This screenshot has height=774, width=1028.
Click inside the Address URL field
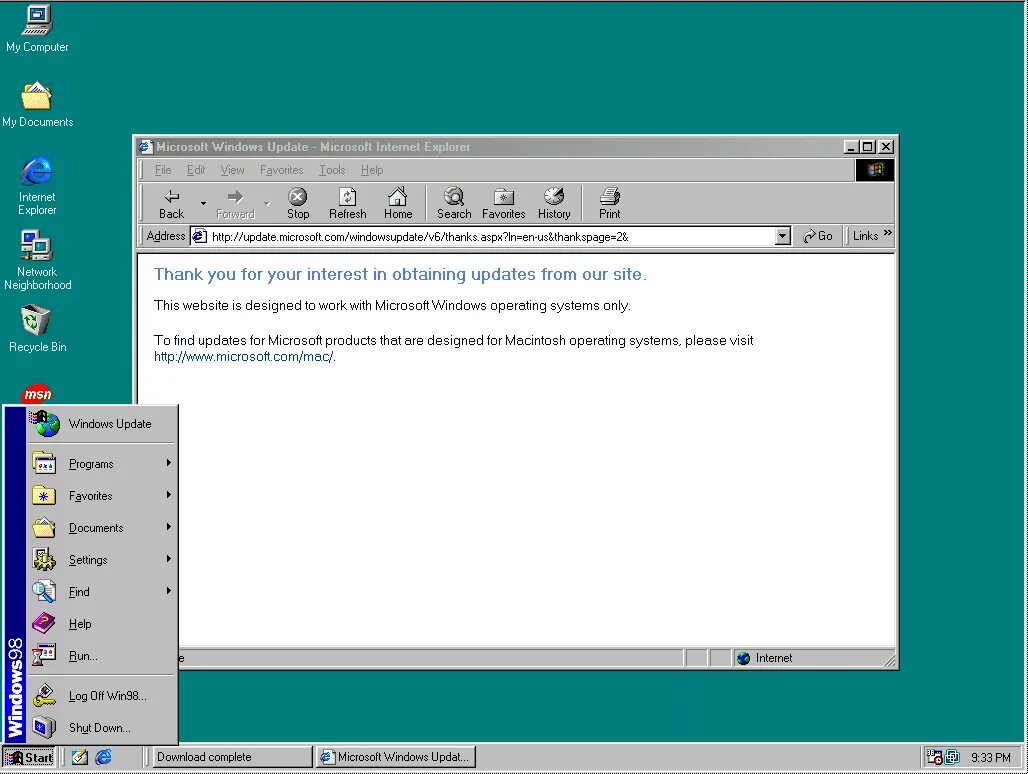(x=492, y=237)
